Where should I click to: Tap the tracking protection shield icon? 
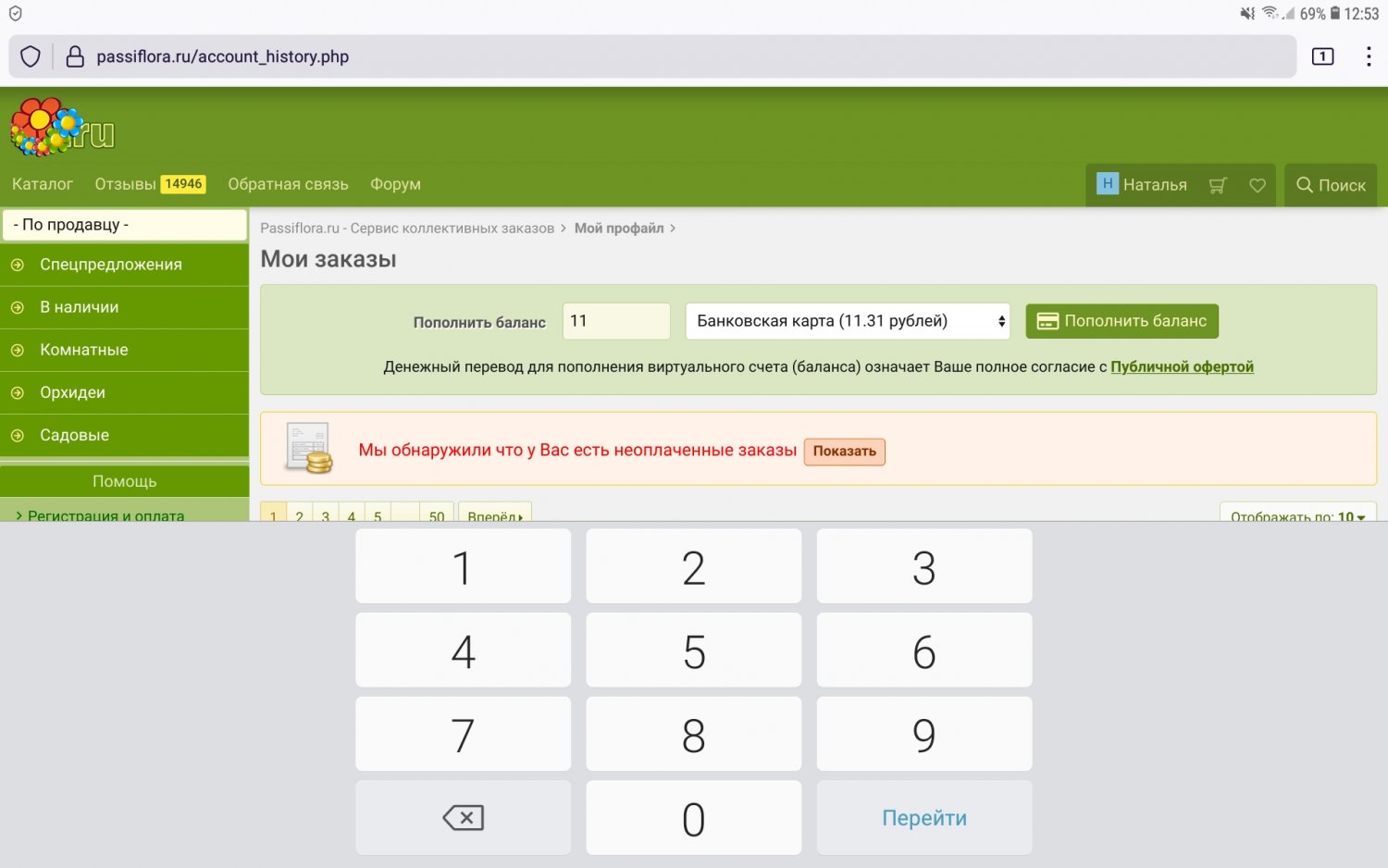click(31, 56)
